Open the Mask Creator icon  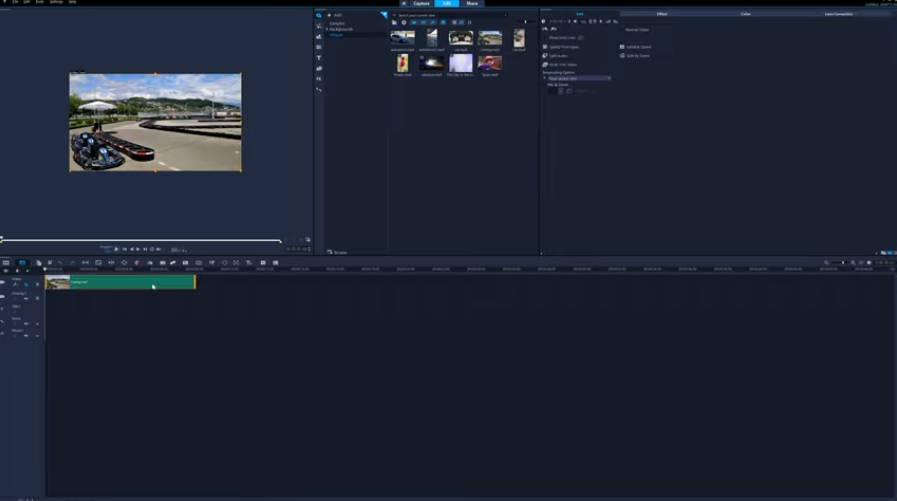point(224,263)
